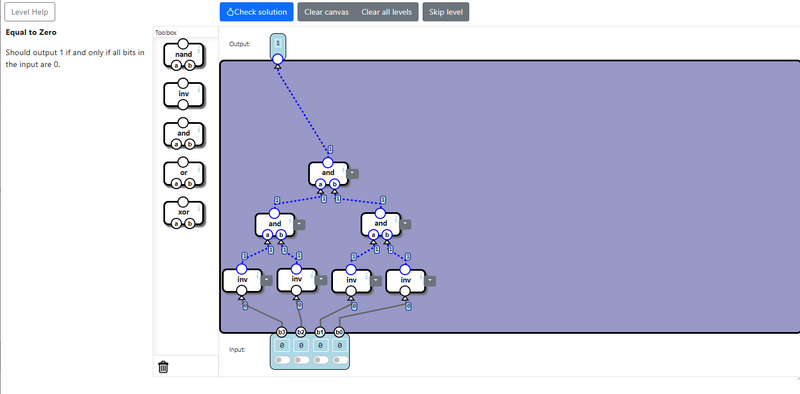Select the right middle and gate
This screenshot has width=800, height=394.
(381, 224)
